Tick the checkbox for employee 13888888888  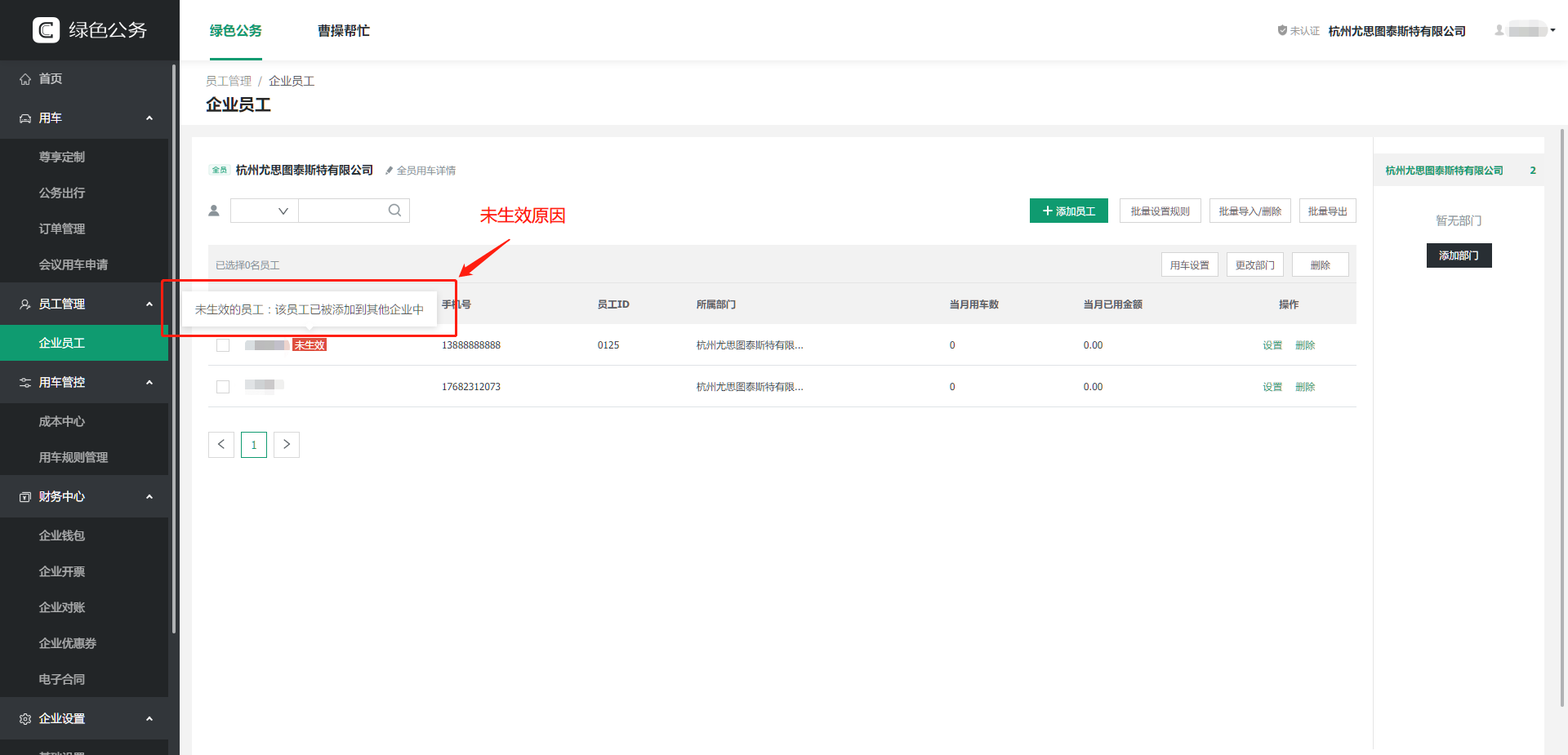tap(223, 345)
